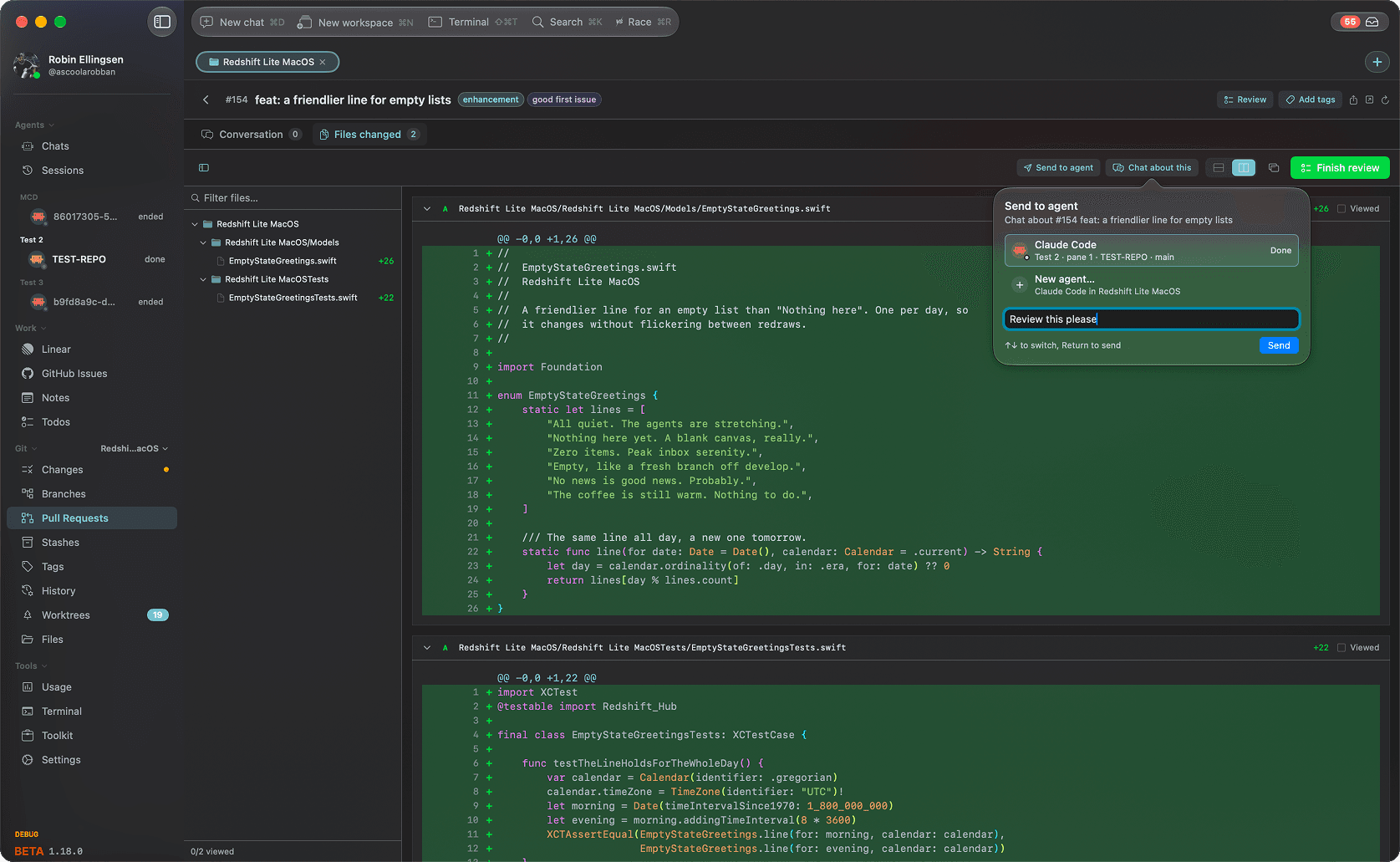This screenshot has width=1400, height=862.
Task: Collapse Redshift Lite MacOS/Models folder
Action: tap(203, 242)
